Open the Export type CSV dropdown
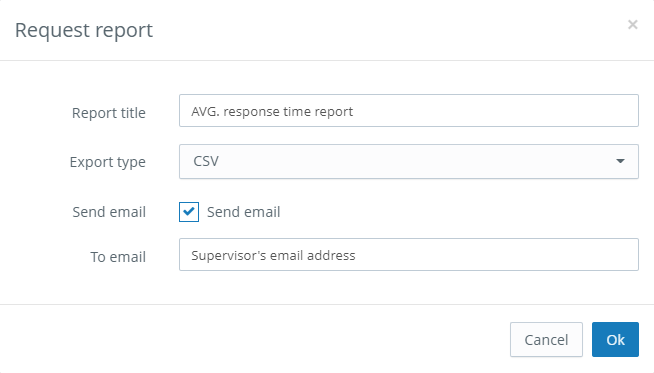Screen dimensions: 654x373 [409, 161]
